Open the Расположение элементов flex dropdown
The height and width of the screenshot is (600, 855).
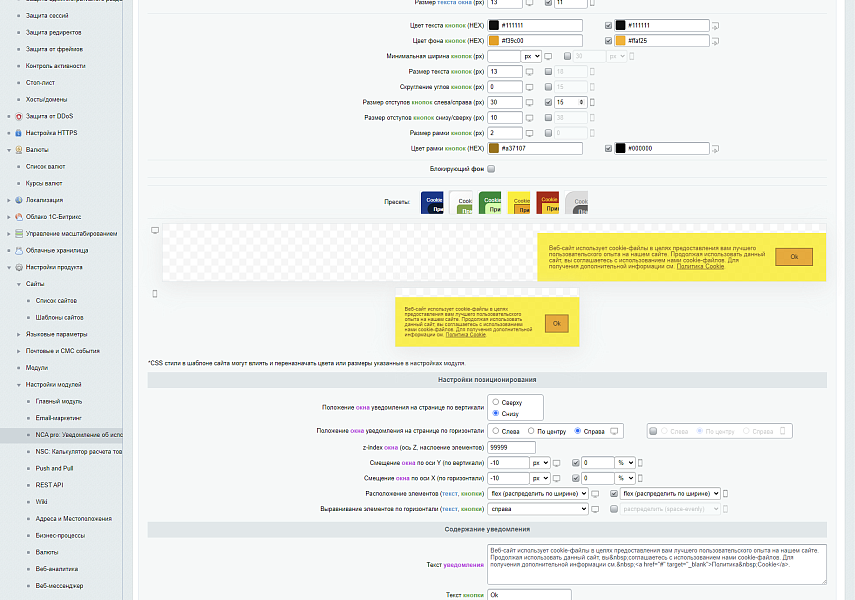click(x=538, y=494)
